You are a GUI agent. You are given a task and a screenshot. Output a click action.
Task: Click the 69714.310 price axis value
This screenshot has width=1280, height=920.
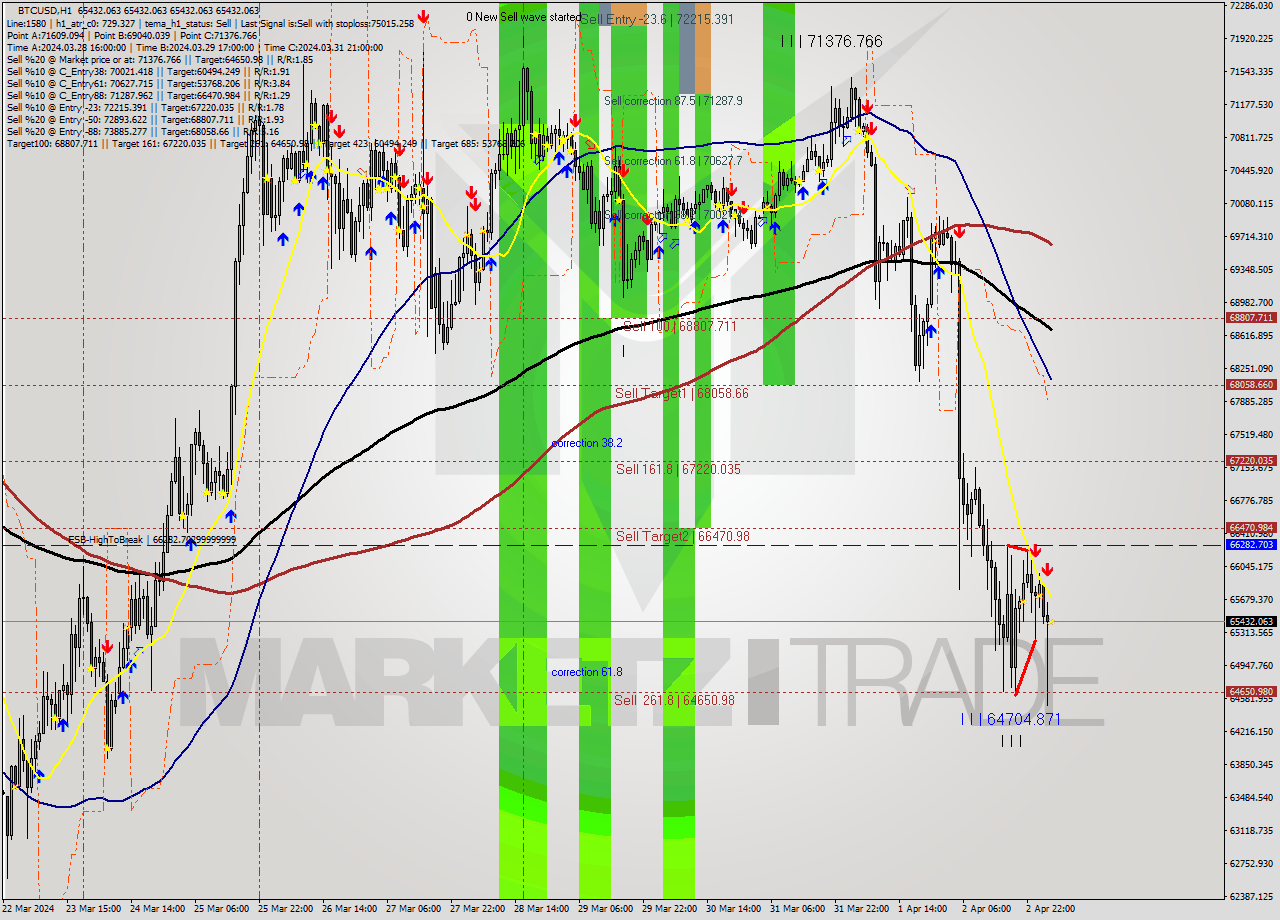[x=1251, y=237]
